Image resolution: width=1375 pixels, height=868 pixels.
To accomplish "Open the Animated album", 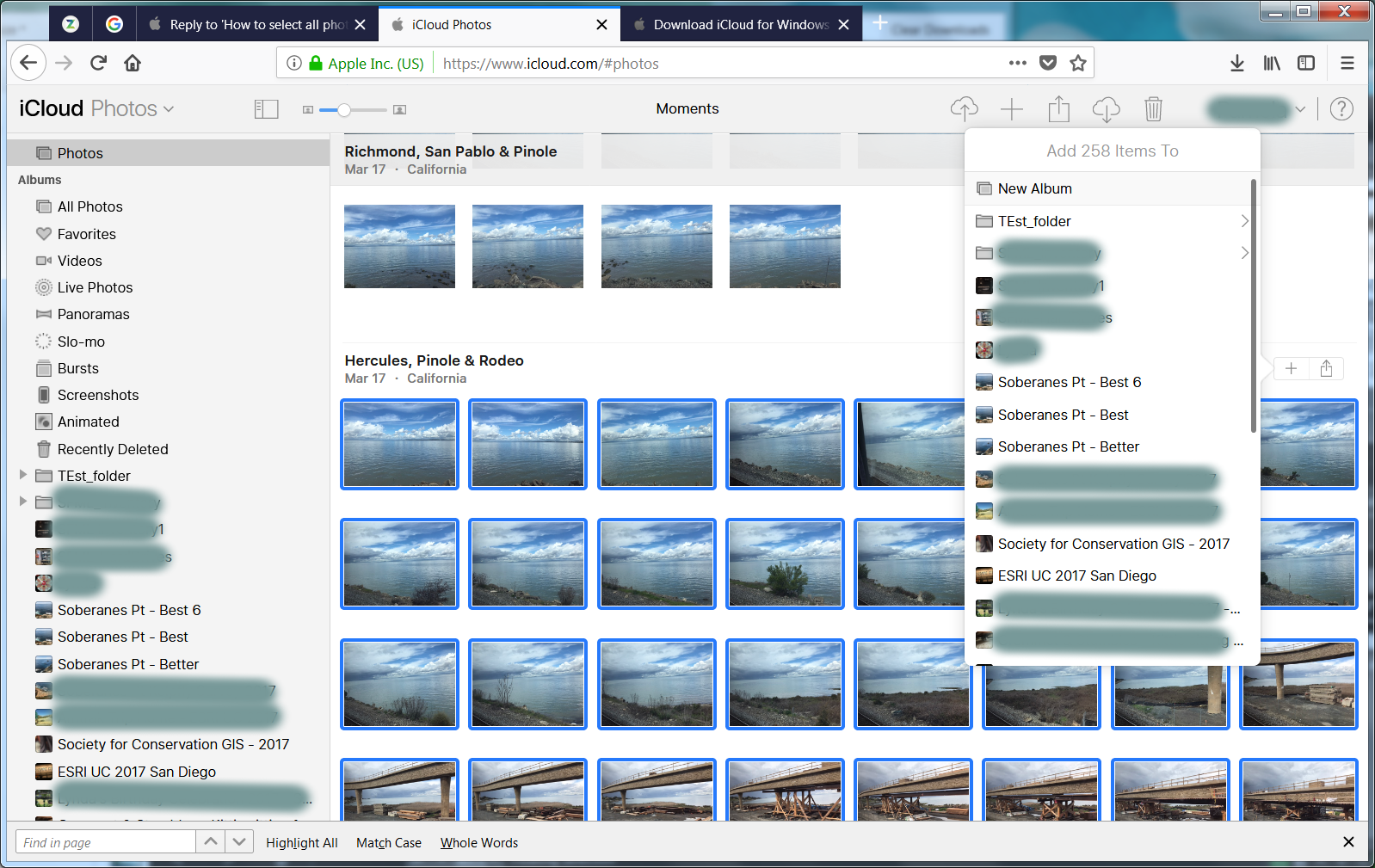I will tap(168, 422).
